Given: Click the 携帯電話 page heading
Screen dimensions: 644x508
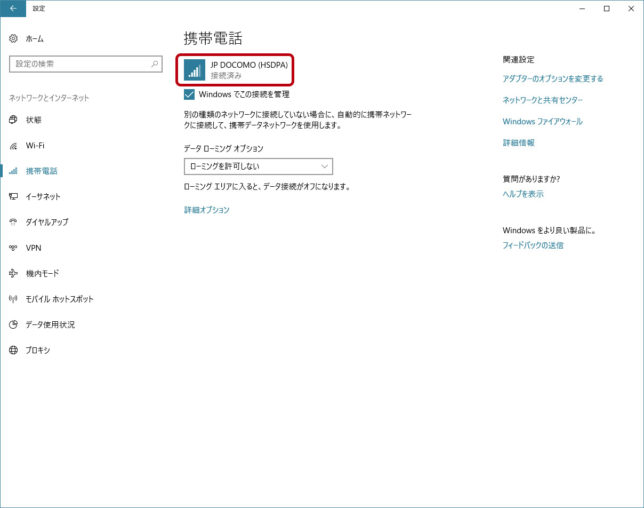Looking at the screenshot, I should point(213,38).
